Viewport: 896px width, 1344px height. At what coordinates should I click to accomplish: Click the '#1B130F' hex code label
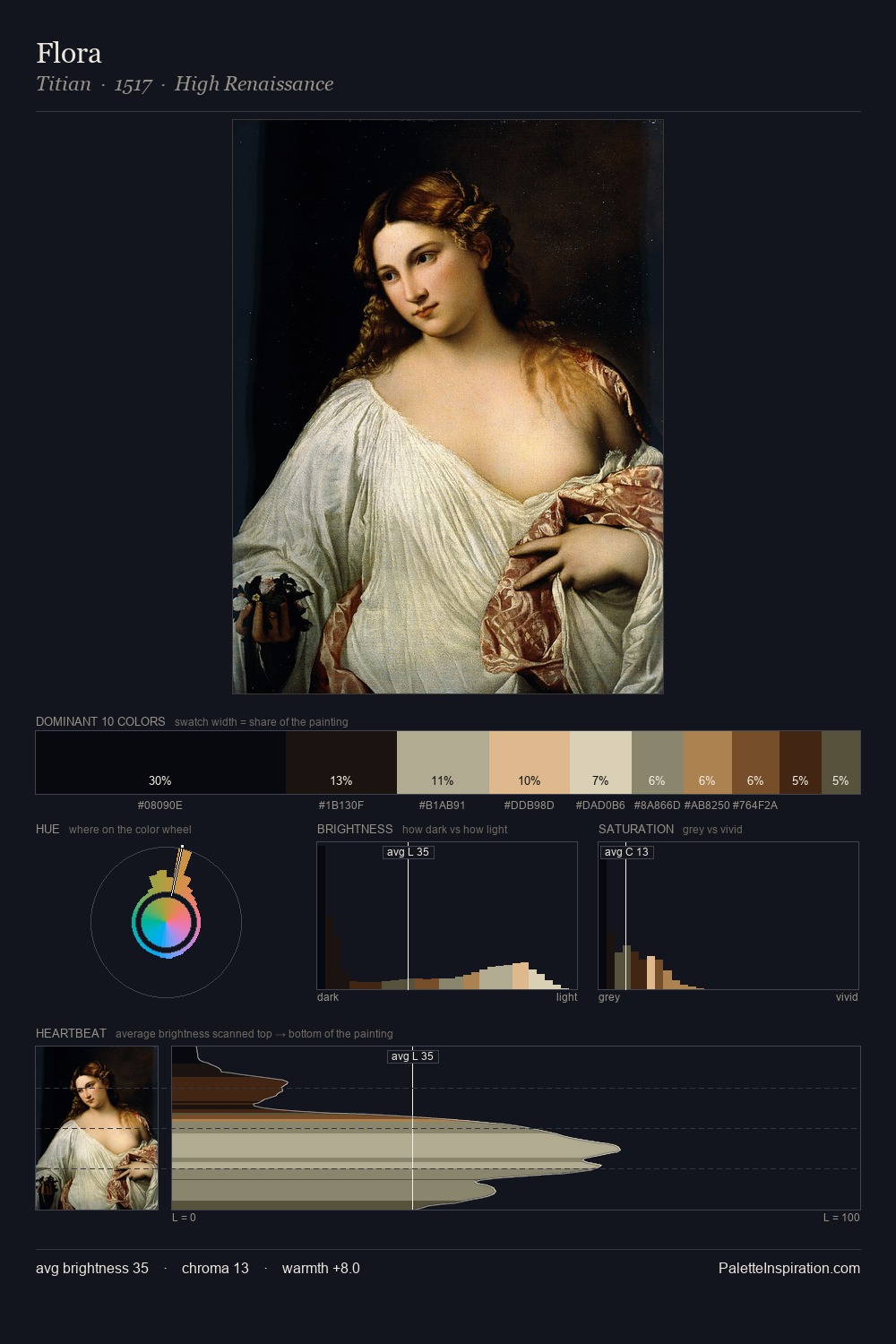tap(341, 806)
